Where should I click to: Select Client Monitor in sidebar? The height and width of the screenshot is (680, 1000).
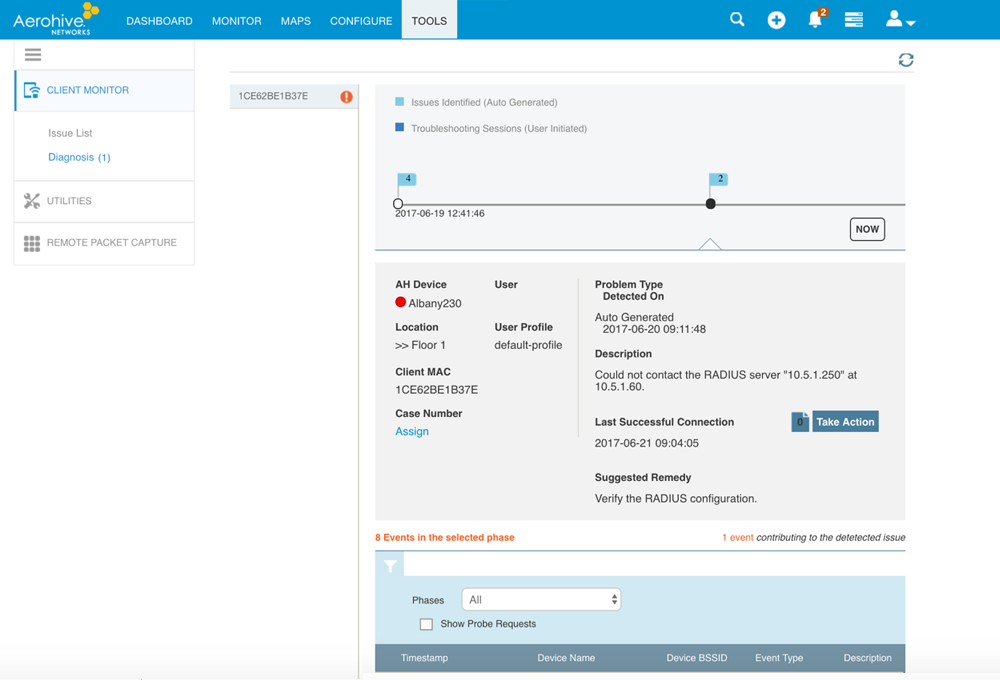click(x=105, y=91)
